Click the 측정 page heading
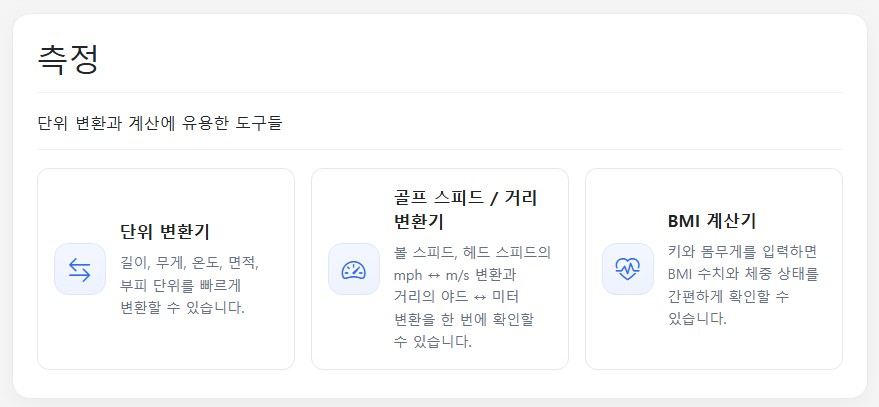Screen dimensions: 879x407 (x=68, y=59)
